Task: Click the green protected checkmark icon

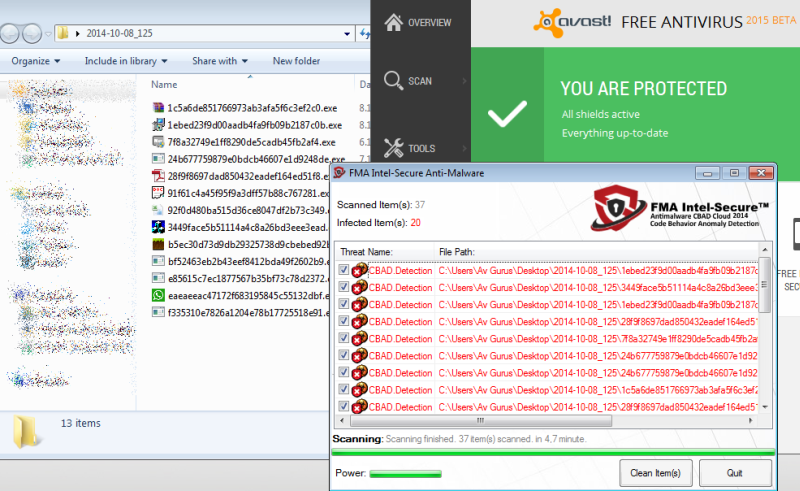Action: [x=507, y=114]
